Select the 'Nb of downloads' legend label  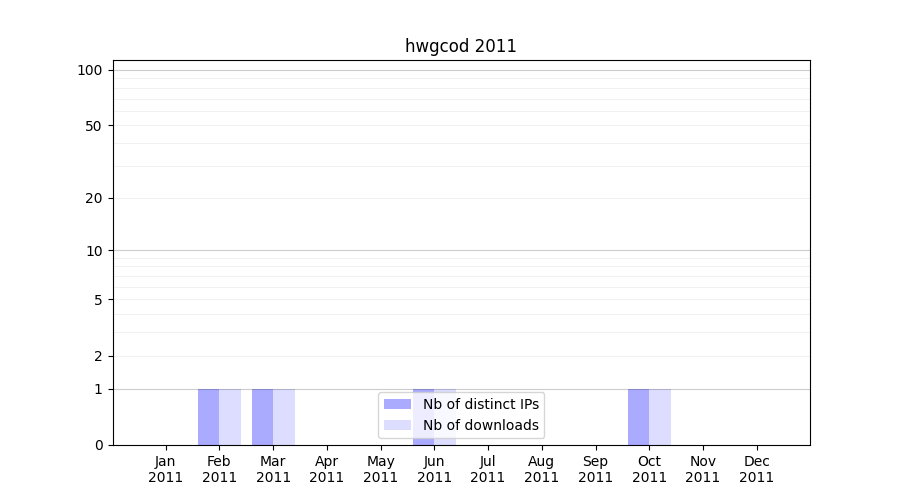tap(481, 425)
